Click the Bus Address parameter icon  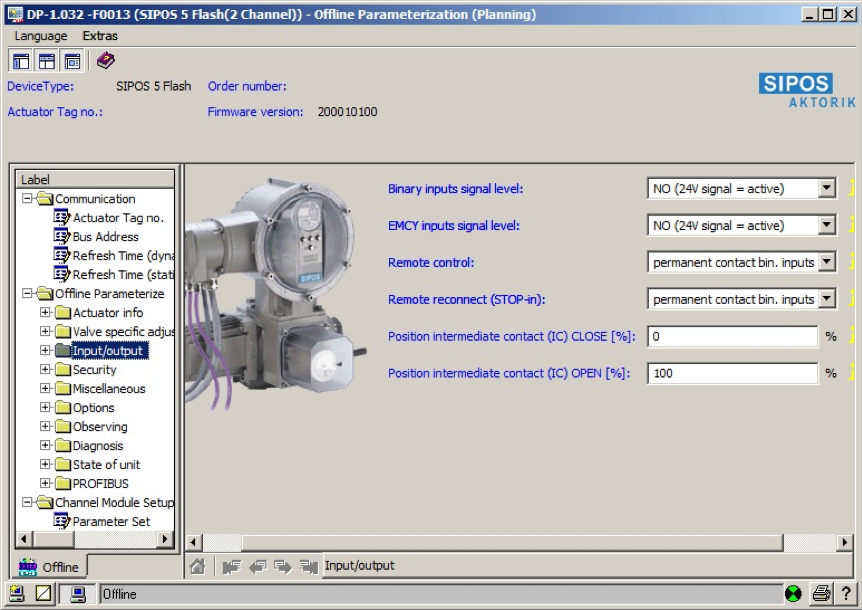coord(62,236)
